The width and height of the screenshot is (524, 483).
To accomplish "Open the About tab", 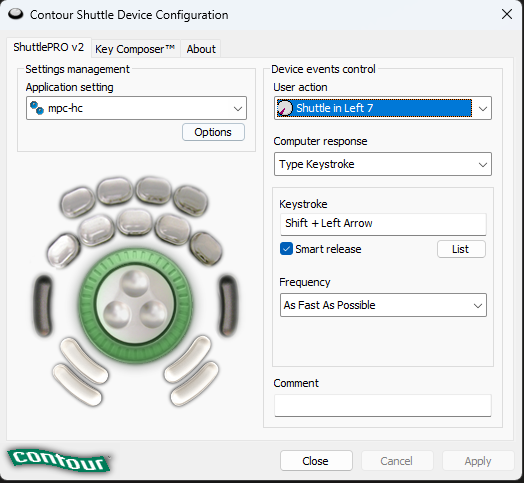I will point(201,49).
